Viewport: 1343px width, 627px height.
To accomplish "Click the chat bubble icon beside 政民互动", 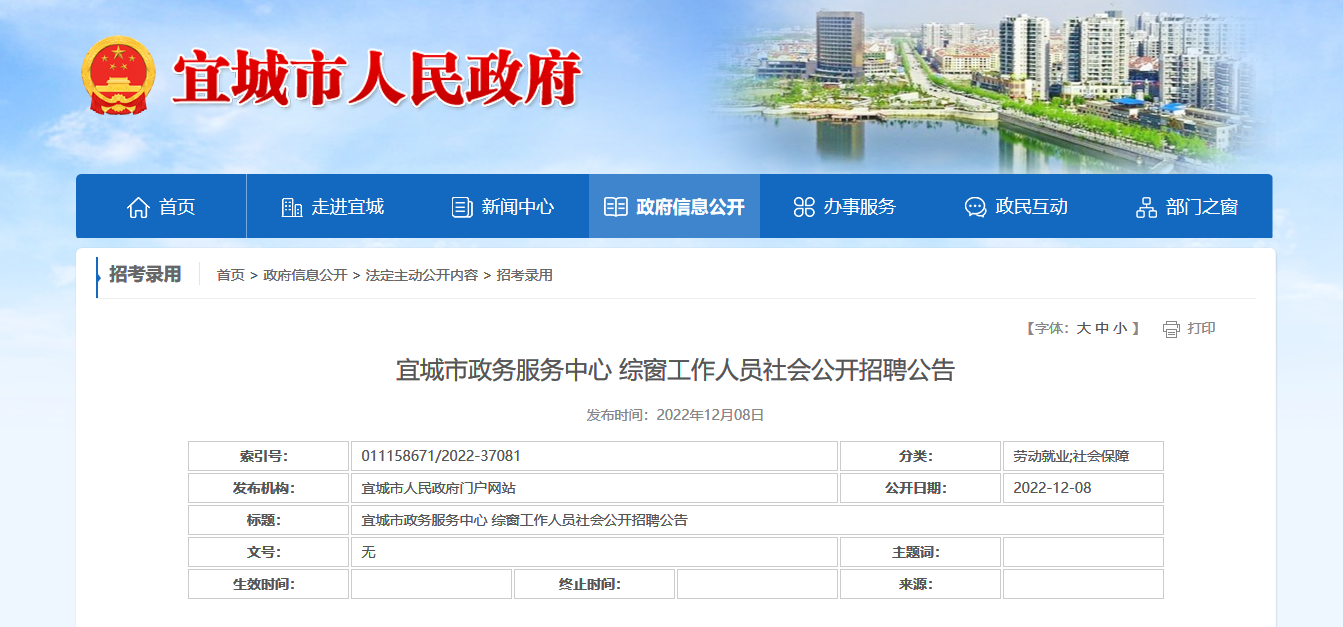I will pos(975,207).
